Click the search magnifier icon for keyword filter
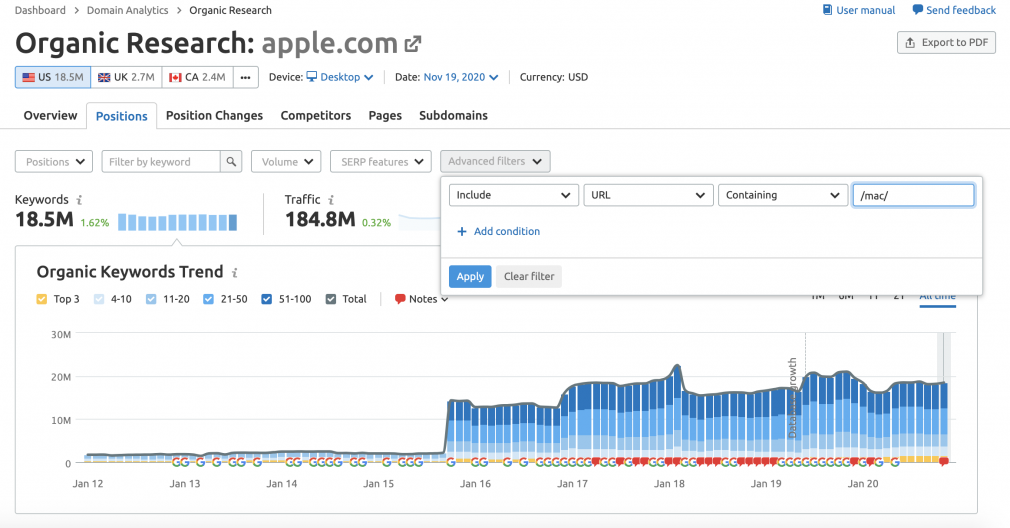 231,162
